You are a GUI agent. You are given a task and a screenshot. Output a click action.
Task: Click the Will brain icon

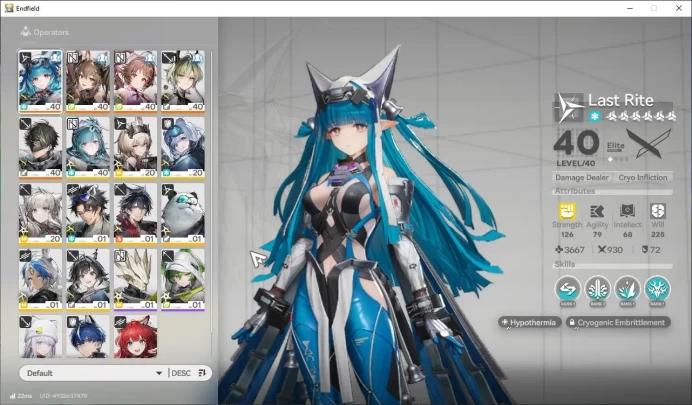tap(658, 211)
